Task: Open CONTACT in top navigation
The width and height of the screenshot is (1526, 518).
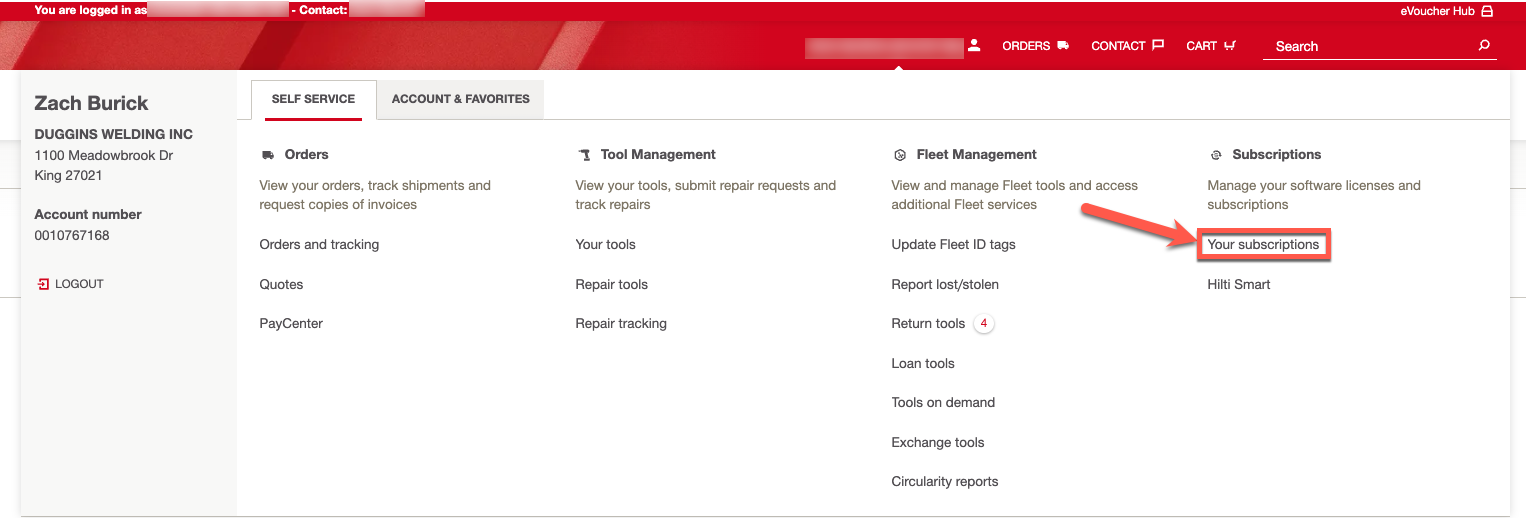Action: (1118, 46)
